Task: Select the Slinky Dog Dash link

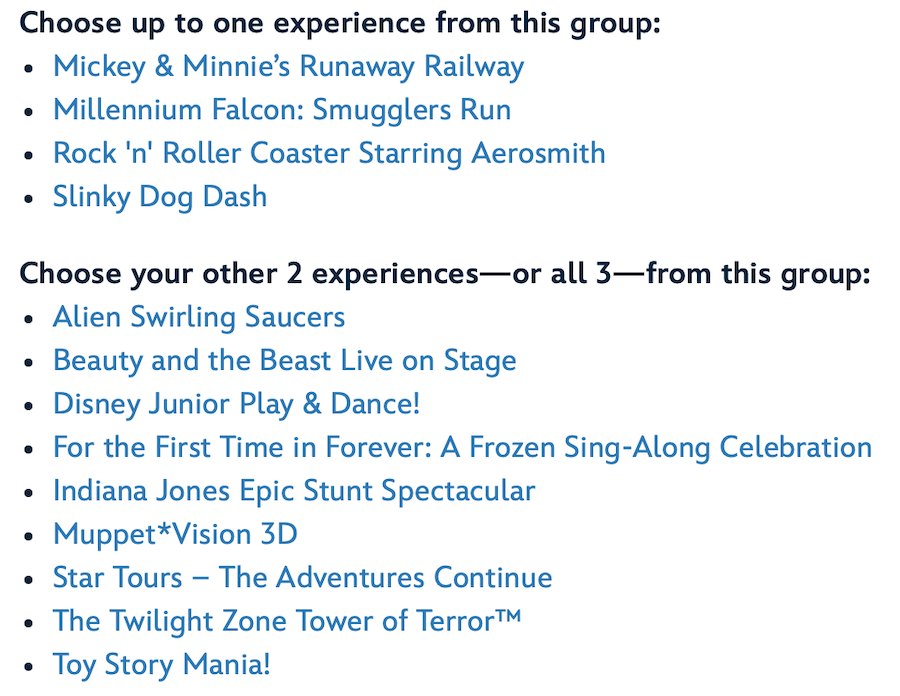Action: tap(160, 196)
